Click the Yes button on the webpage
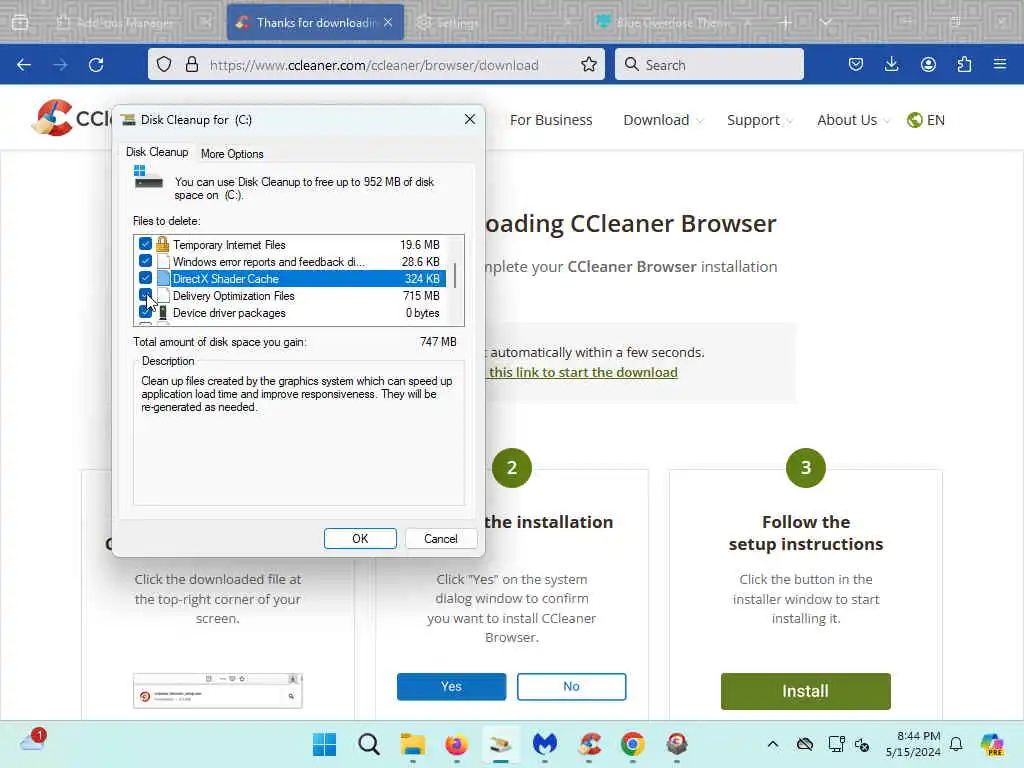Viewport: 1024px width, 768px height. (451, 686)
